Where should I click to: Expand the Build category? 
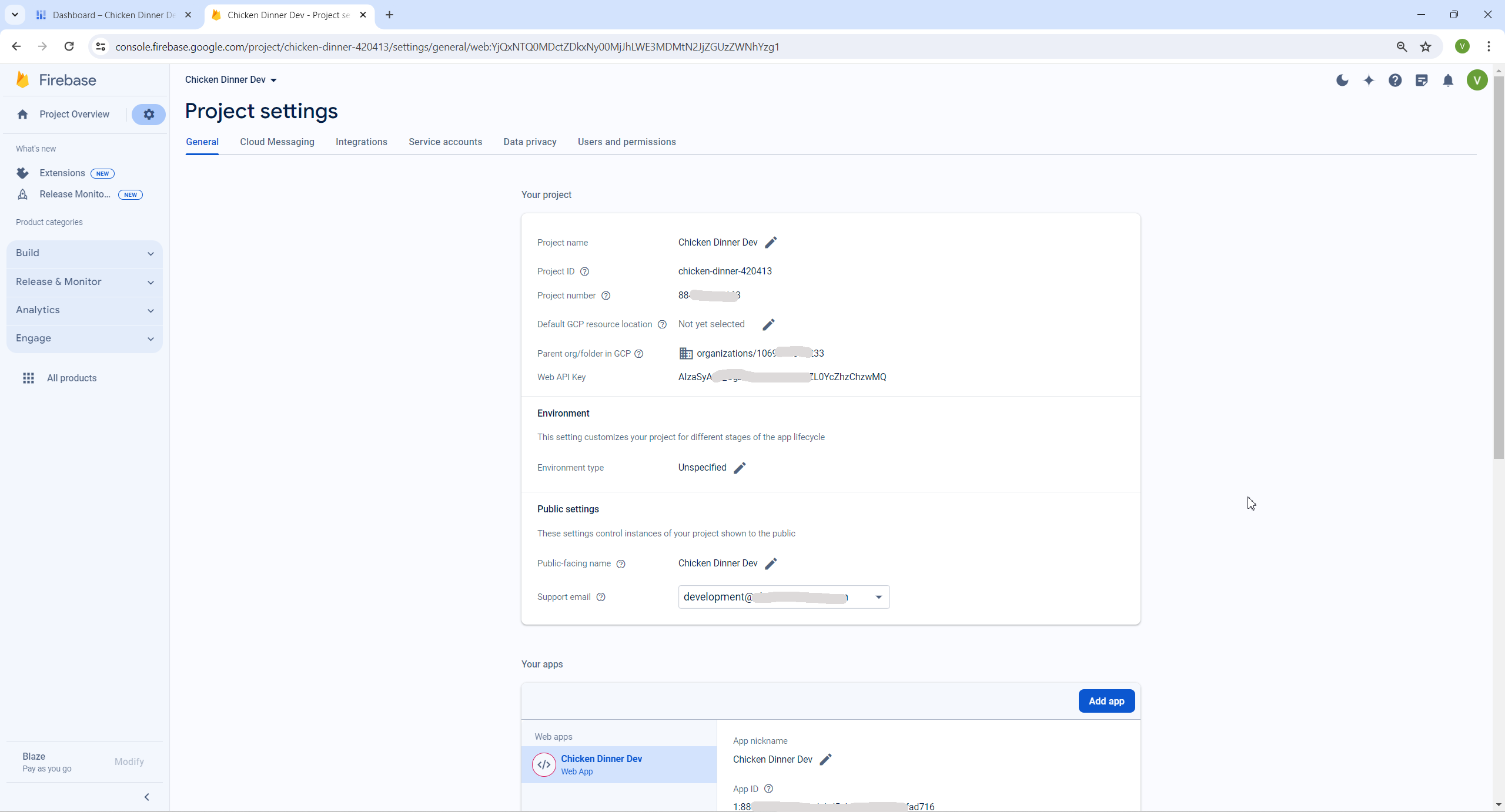85,253
